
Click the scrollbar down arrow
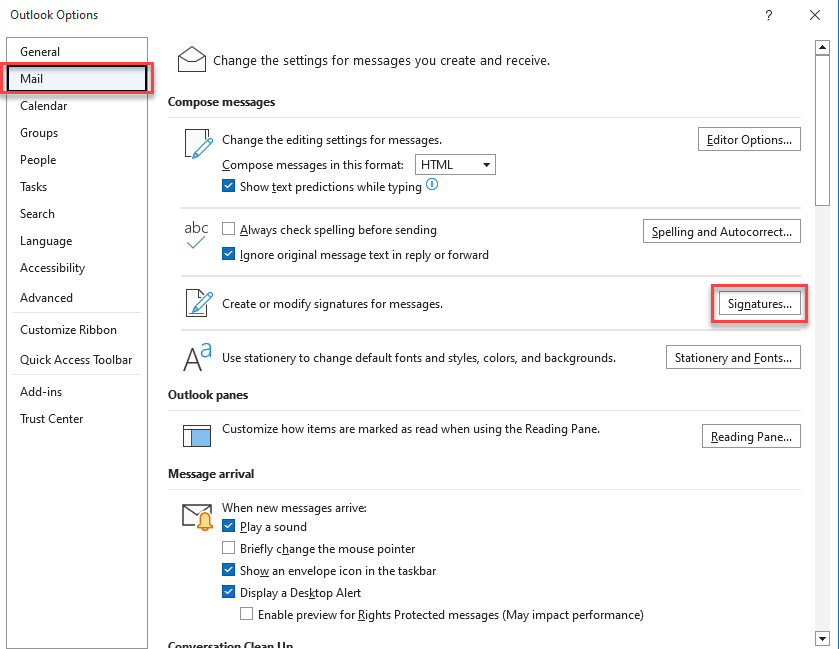822,638
